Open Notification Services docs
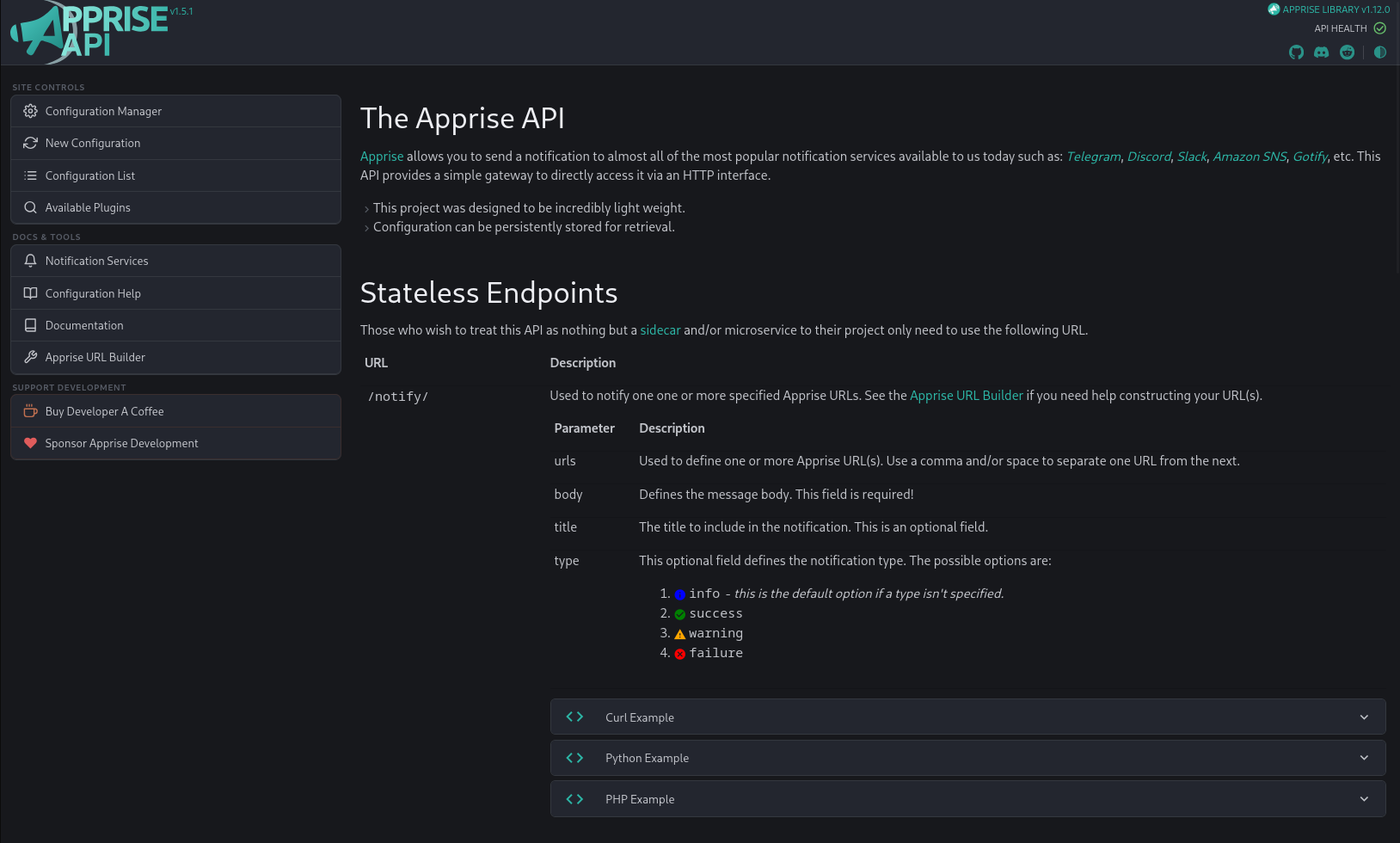Viewport: 1400px width, 843px height. (x=175, y=261)
